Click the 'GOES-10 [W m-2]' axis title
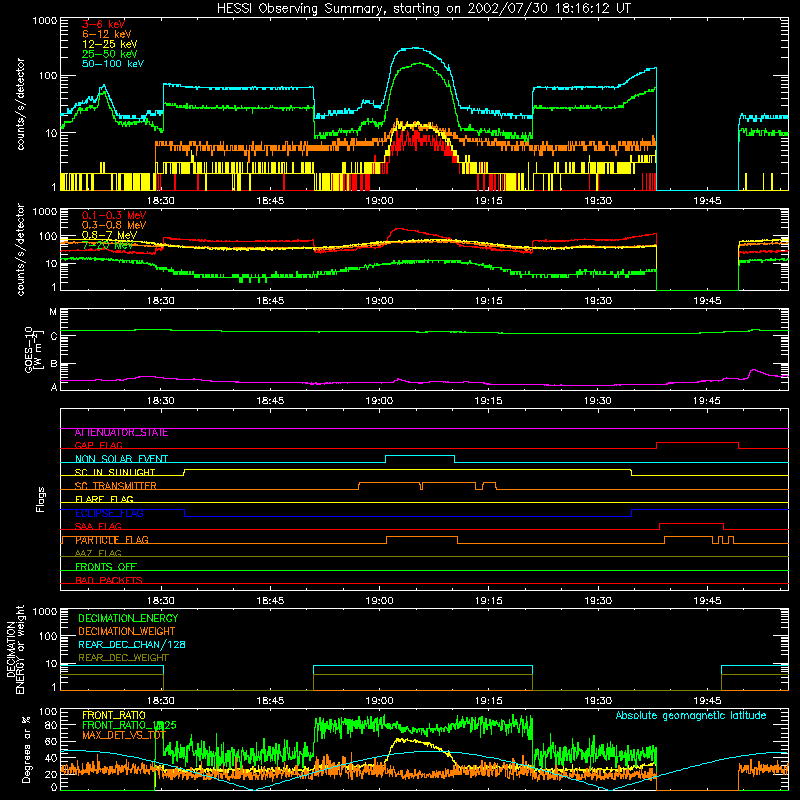This screenshot has width=800, height=800. [32, 349]
